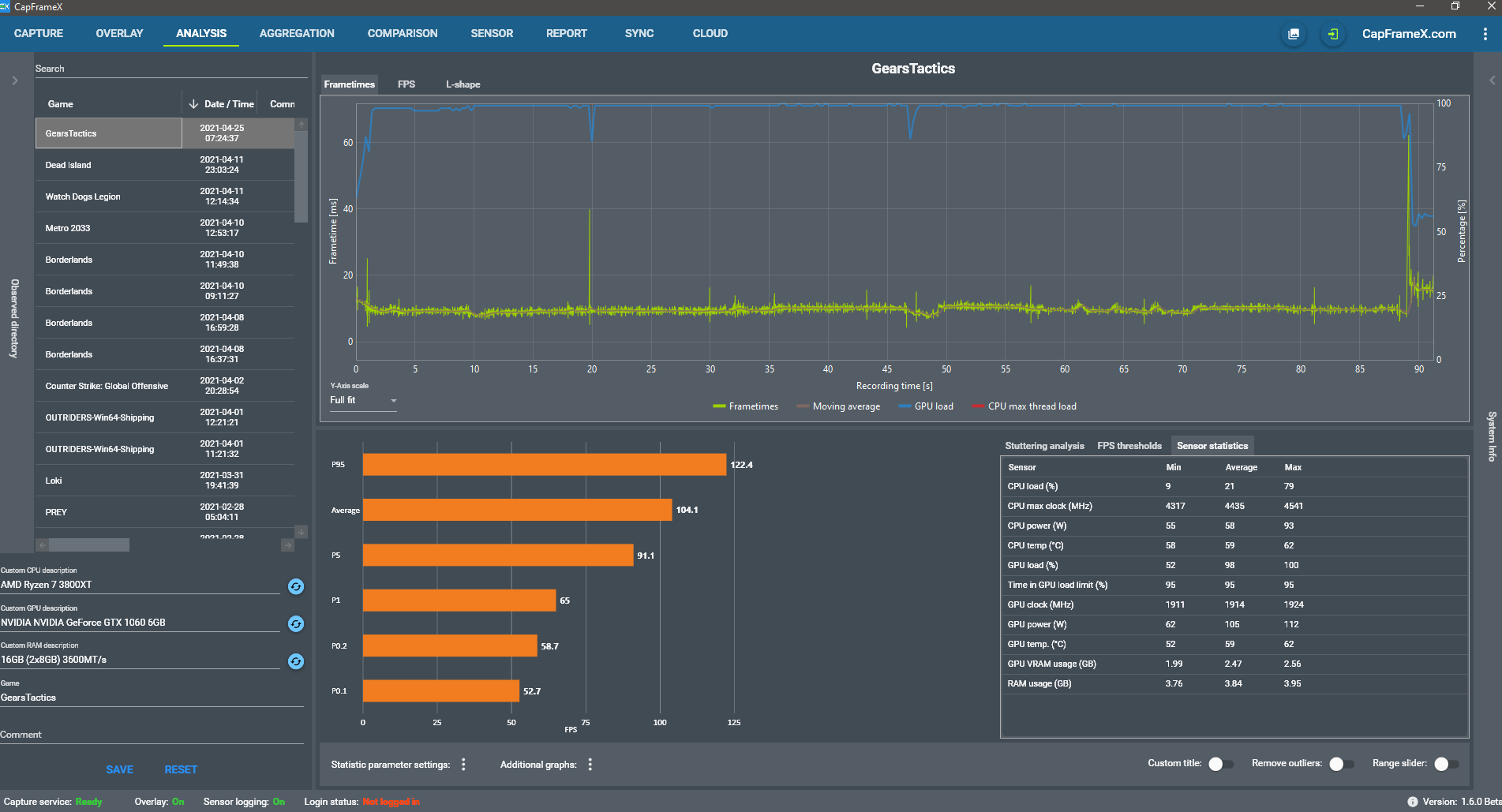Click the Game column header

click(x=109, y=104)
